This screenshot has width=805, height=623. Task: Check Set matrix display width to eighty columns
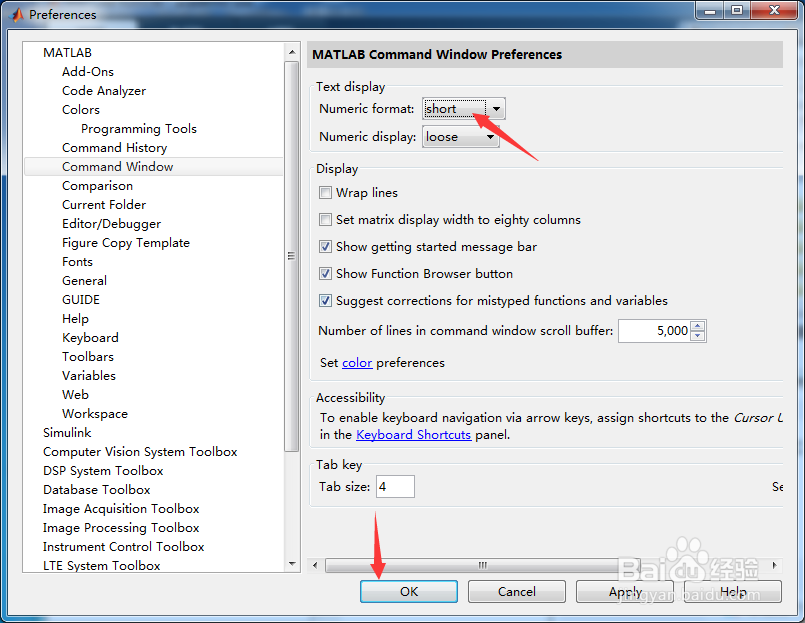(x=325, y=220)
